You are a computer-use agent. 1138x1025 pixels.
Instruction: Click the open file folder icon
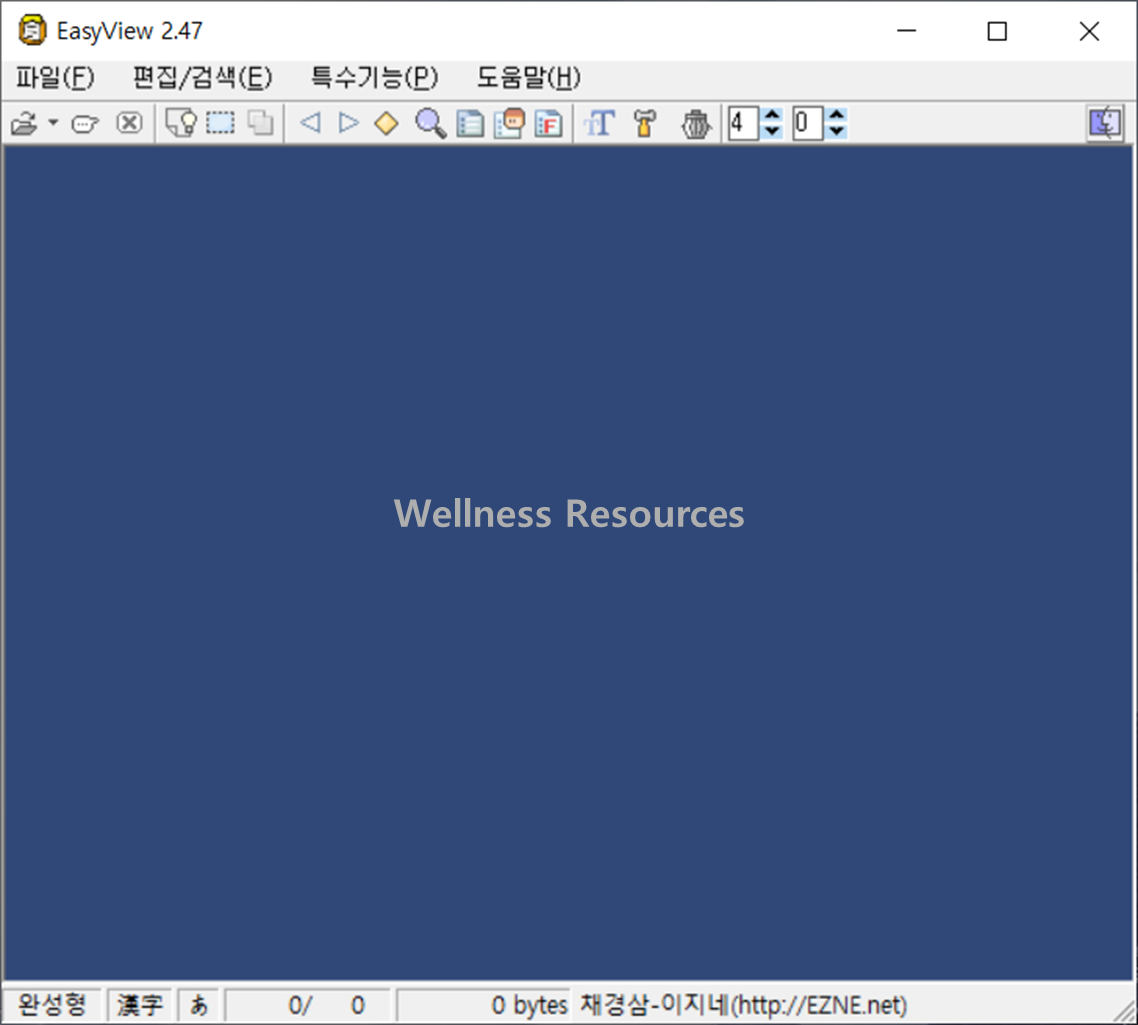(x=24, y=123)
